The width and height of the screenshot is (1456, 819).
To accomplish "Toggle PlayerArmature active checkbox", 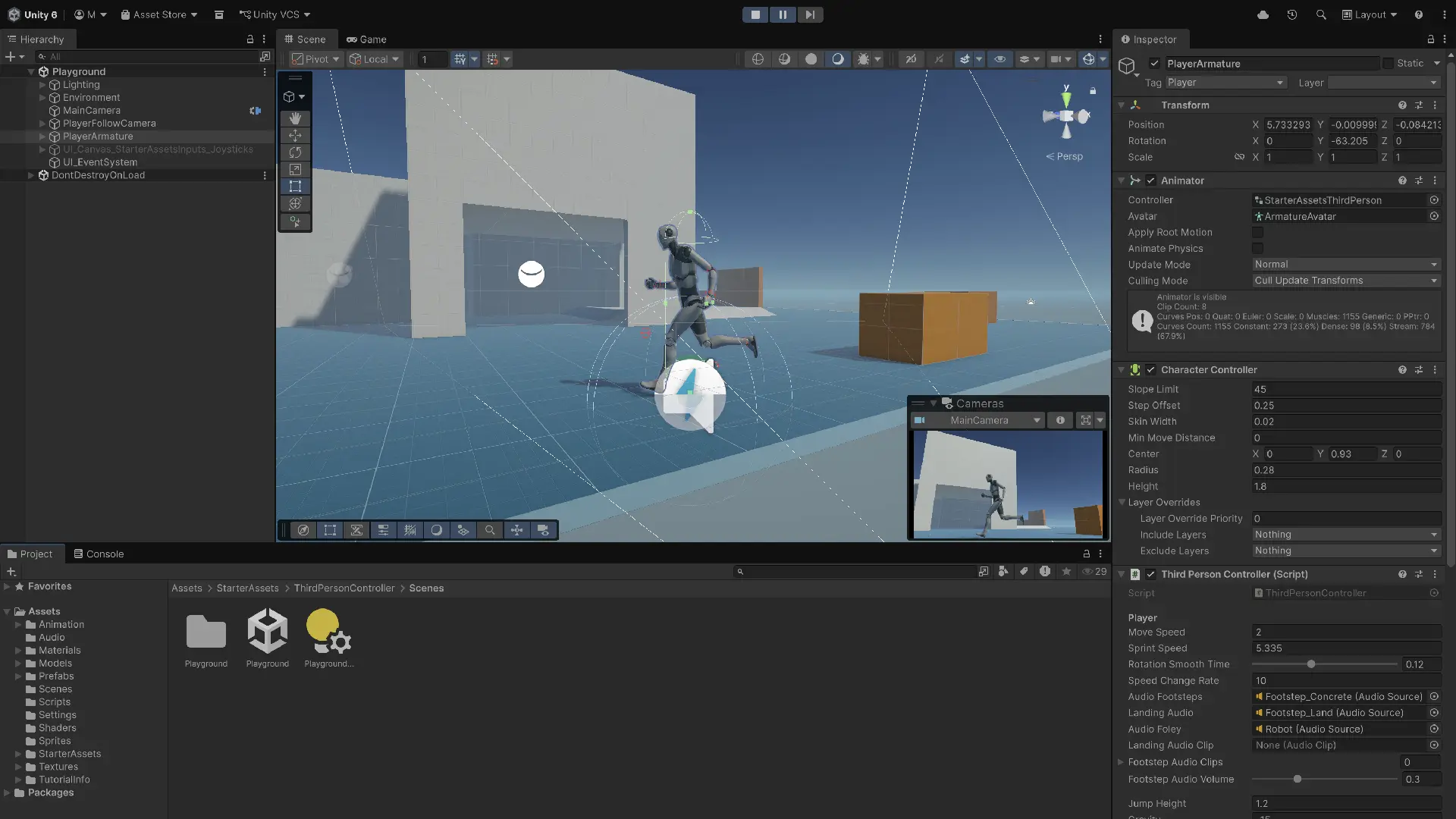I will [x=1154, y=64].
